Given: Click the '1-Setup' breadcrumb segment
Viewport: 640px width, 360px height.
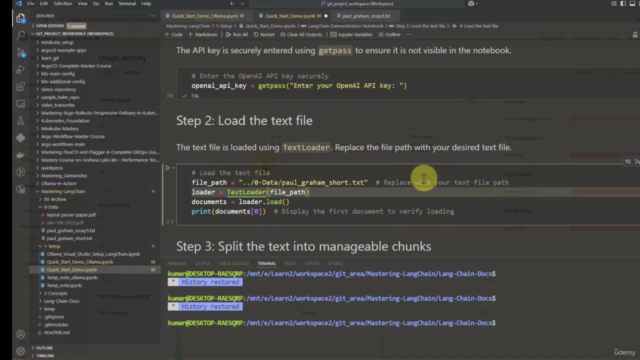Looking at the screenshot, I should [224, 26].
